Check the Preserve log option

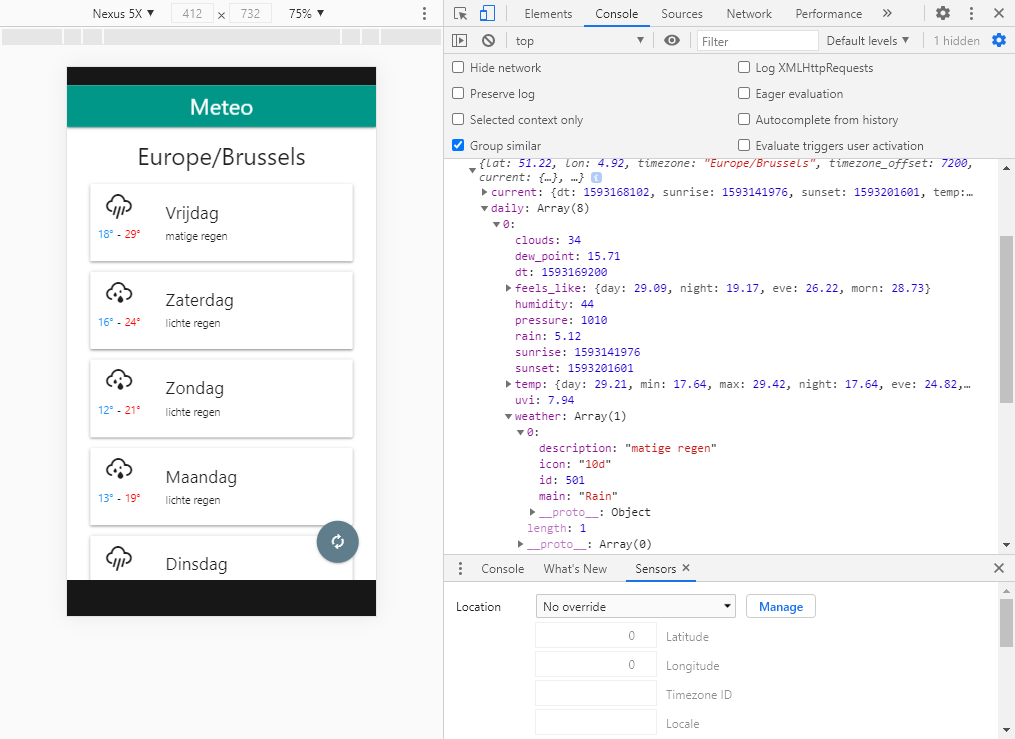pyautogui.click(x=458, y=94)
